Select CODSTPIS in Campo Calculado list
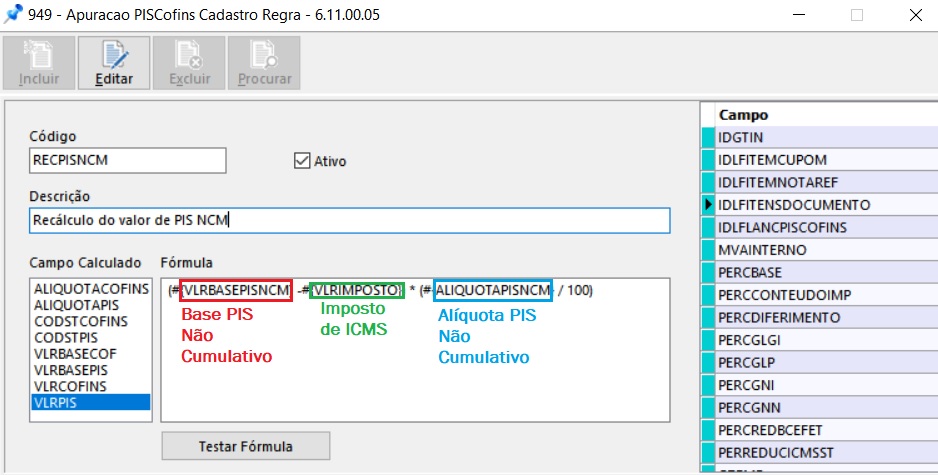The image size is (938, 475). [x=91, y=337]
